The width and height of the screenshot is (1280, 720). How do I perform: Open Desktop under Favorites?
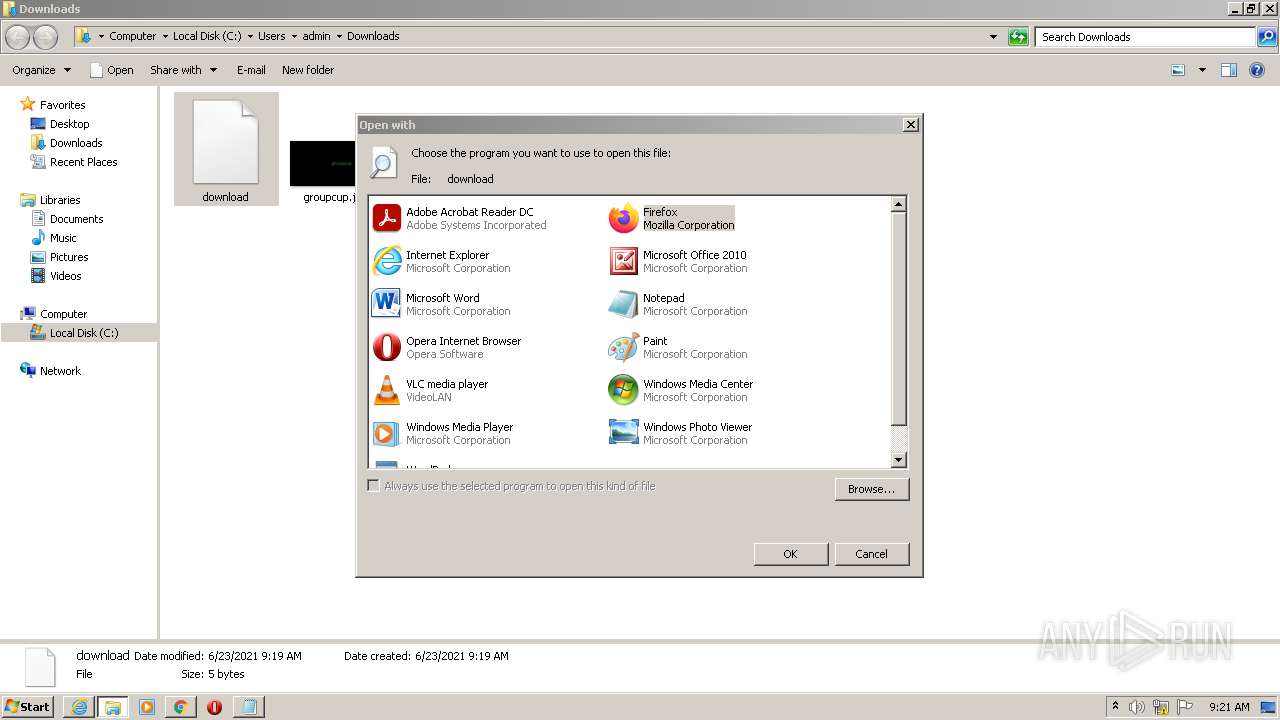coord(61,124)
